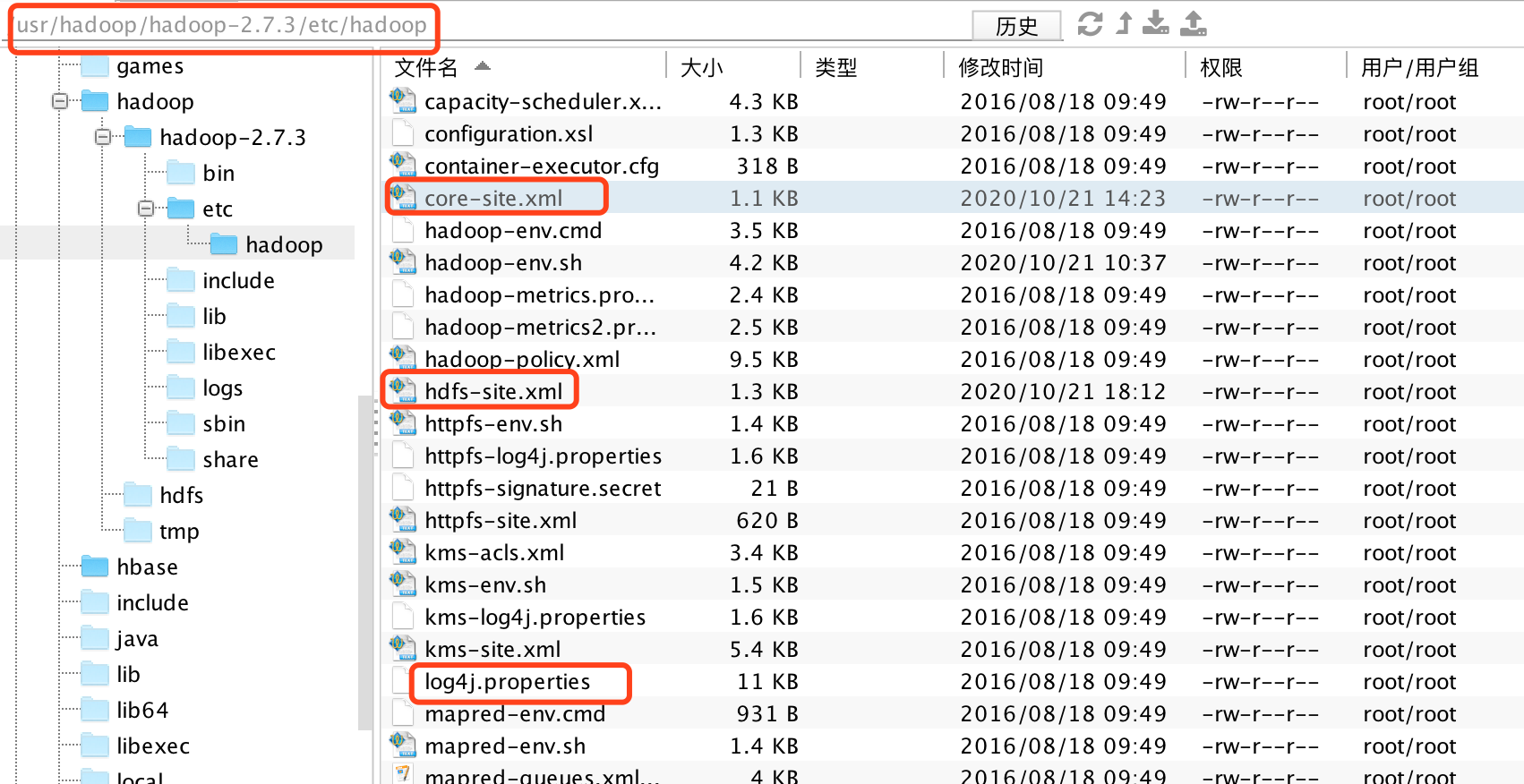Click the upload file icon

tap(1194, 23)
